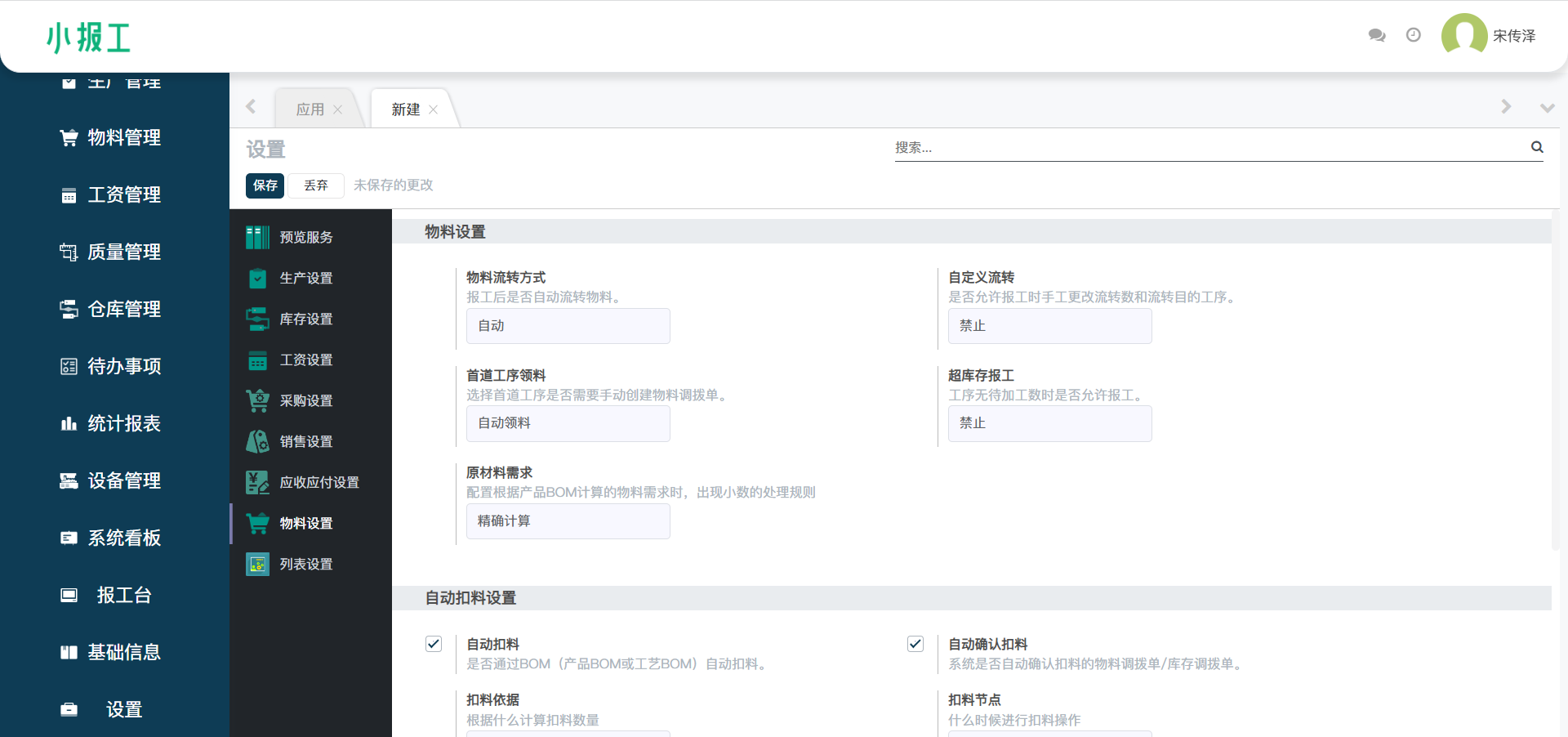The height and width of the screenshot is (737, 1568).
Task: Open 仓库管理 in the sidebar menu
Action: [124, 309]
